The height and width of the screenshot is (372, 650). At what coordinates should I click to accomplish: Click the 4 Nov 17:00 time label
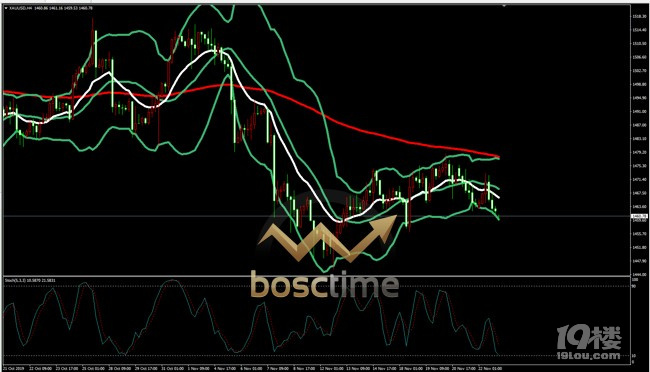click(x=225, y=368)
